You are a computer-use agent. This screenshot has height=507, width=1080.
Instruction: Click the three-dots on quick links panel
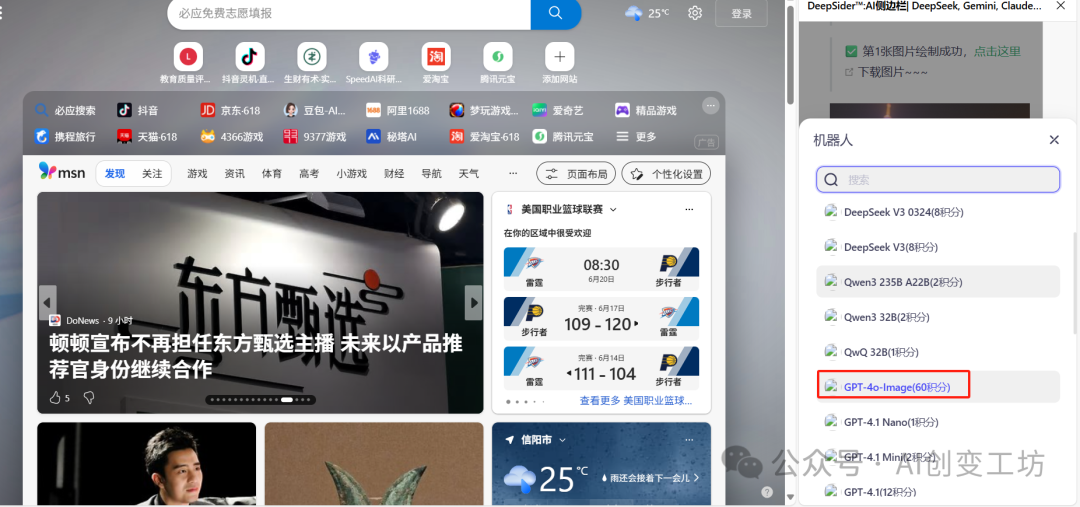[x=711, y=105]
